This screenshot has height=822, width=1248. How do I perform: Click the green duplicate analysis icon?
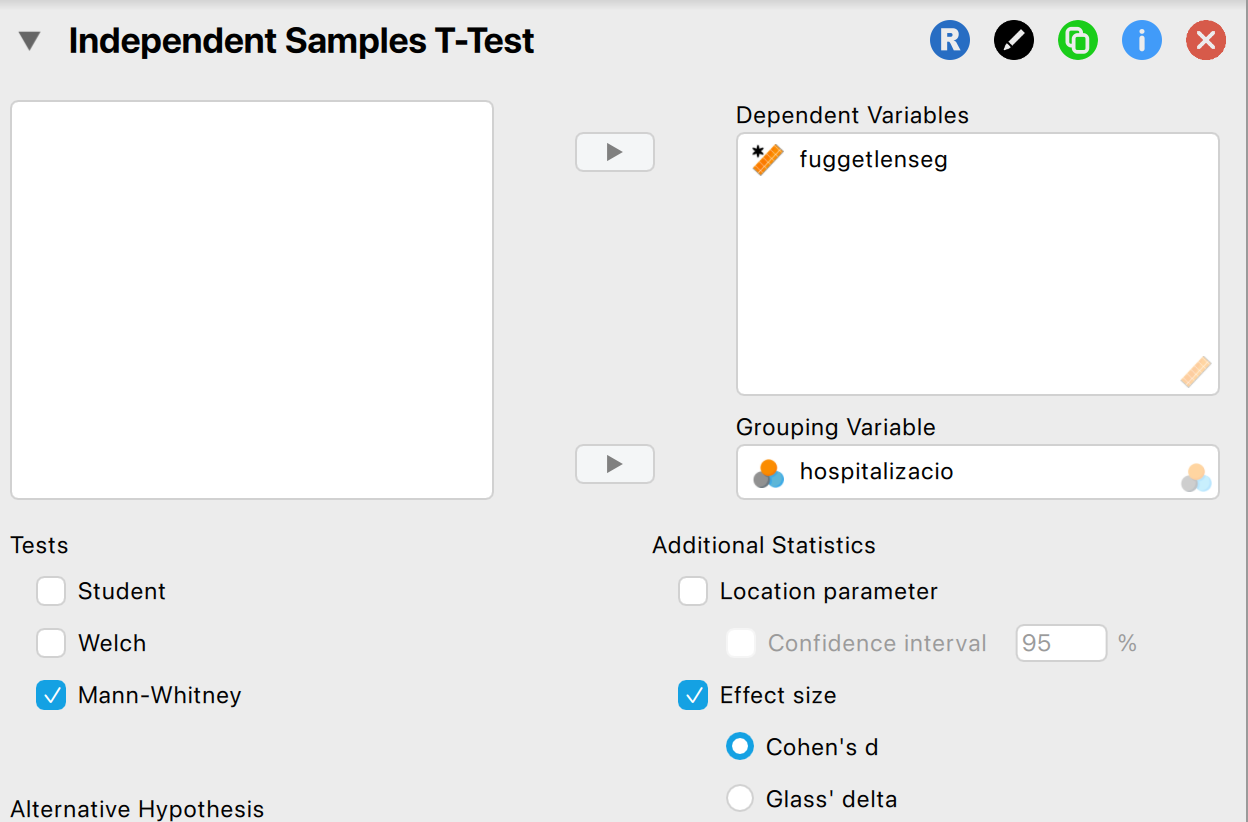click(x=1077, y=41)
